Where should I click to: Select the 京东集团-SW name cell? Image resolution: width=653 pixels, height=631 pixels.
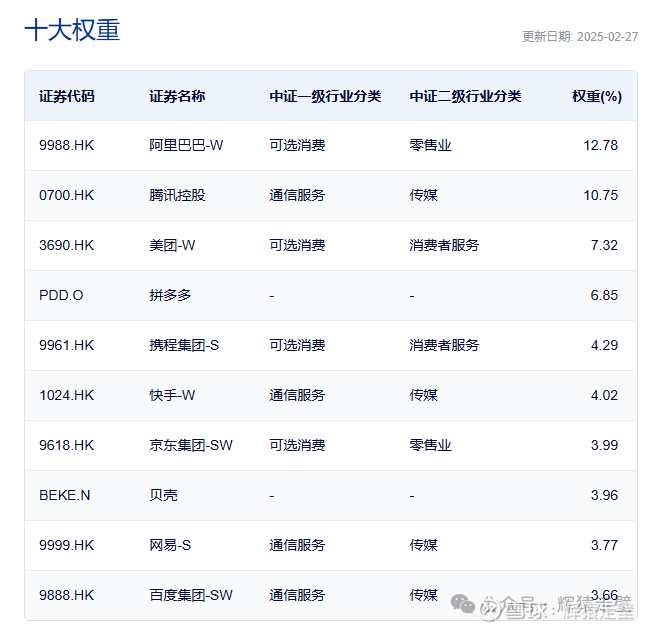pos(191,445)
